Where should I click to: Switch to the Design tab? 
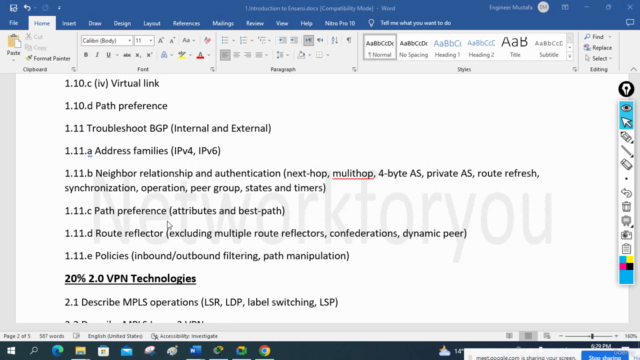point(122,23)
